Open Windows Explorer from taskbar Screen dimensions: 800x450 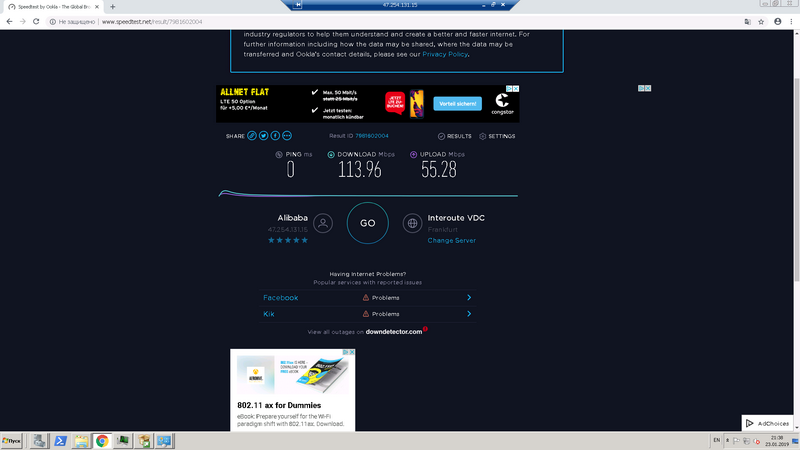[81, 441]
